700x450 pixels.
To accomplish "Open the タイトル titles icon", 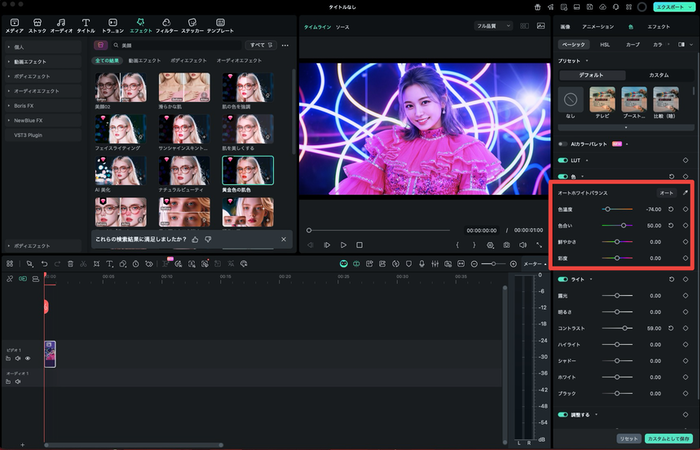I will 86,25.
